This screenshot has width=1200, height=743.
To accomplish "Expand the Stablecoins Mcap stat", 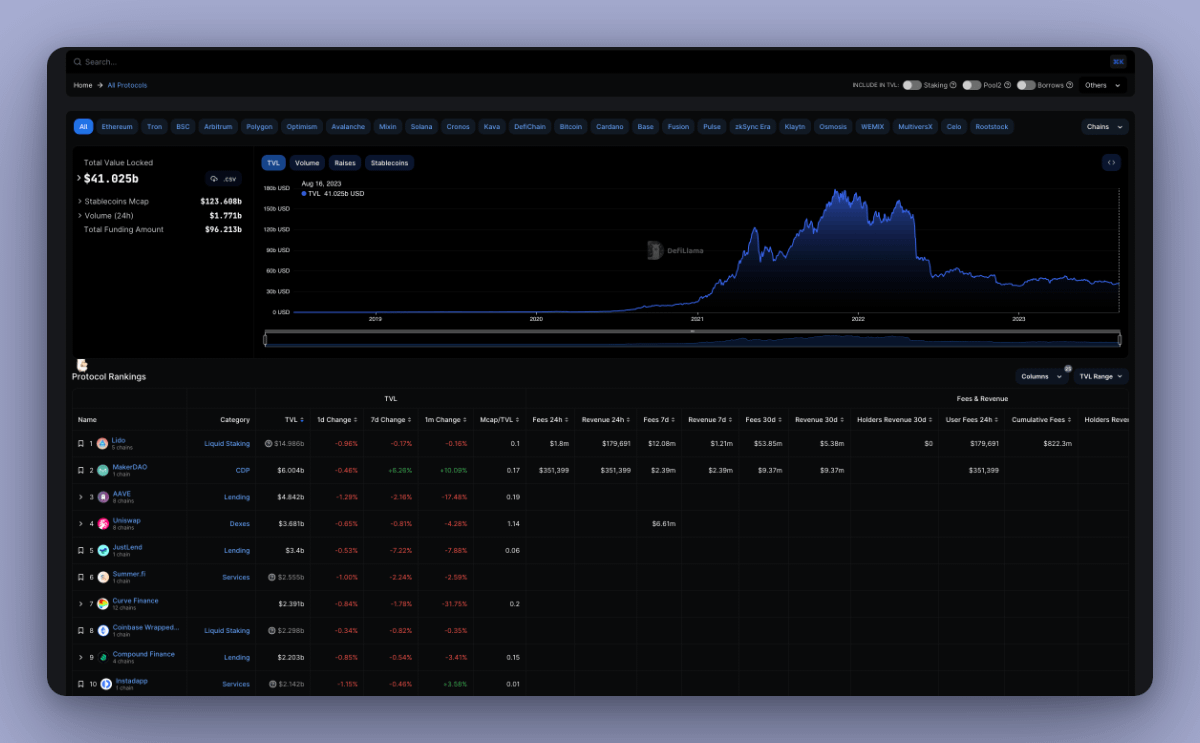I will tap(79, 201).
